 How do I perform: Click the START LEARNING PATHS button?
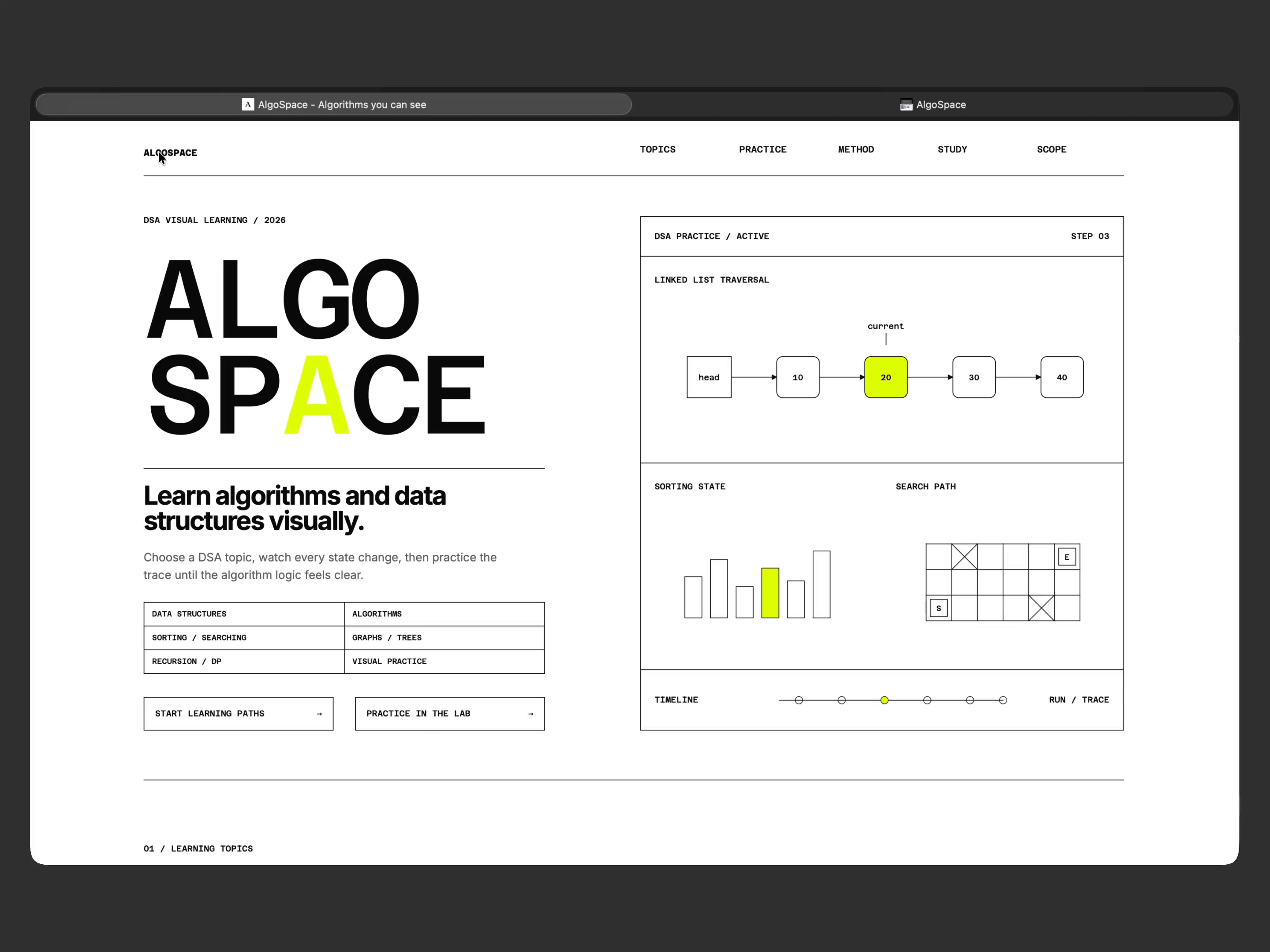(x=238, y=713)
